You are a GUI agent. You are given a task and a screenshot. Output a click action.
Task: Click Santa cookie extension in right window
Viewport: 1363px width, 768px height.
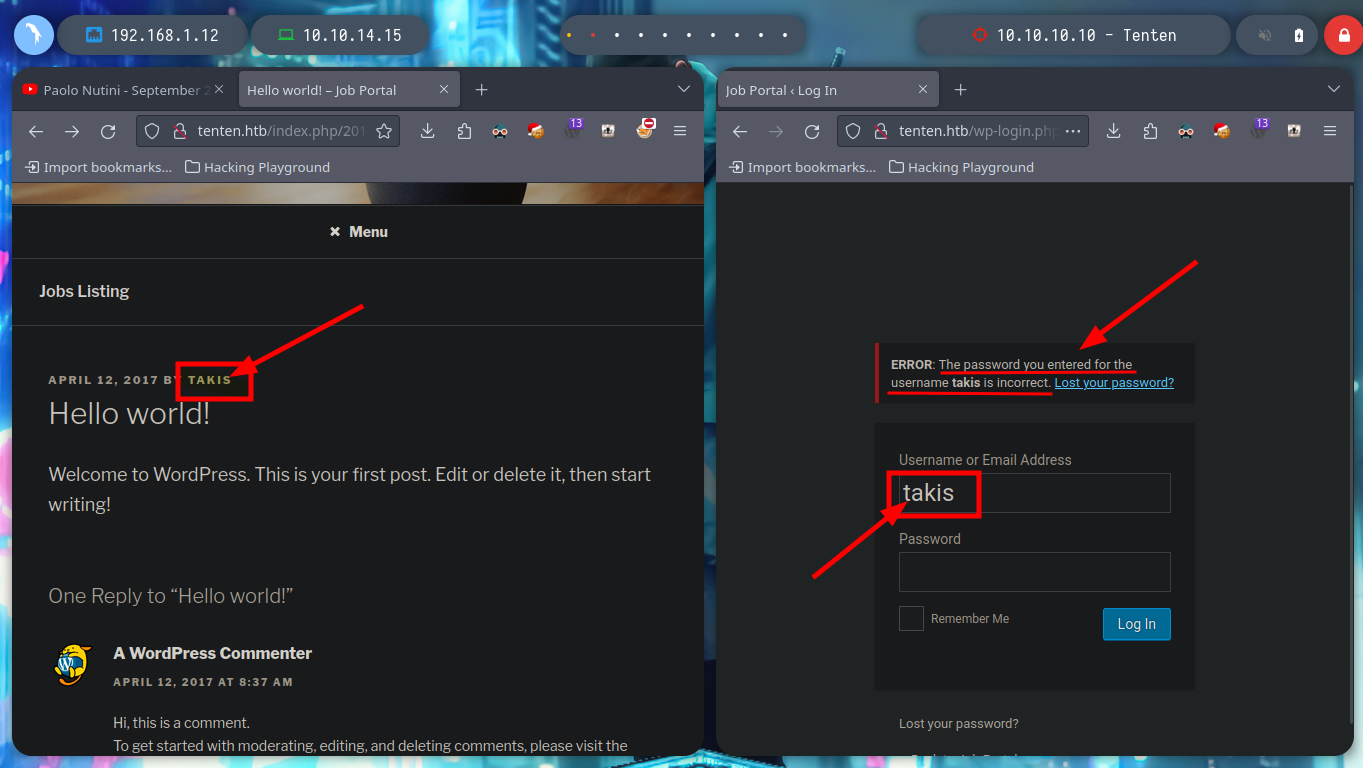(1222, 130)
